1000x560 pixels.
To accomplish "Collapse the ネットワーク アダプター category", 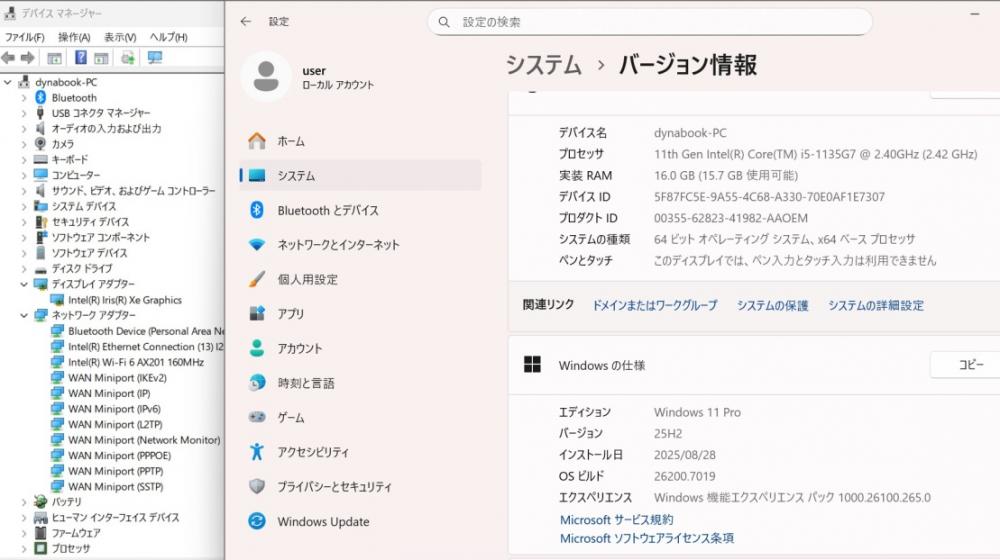I will point(24,315).
